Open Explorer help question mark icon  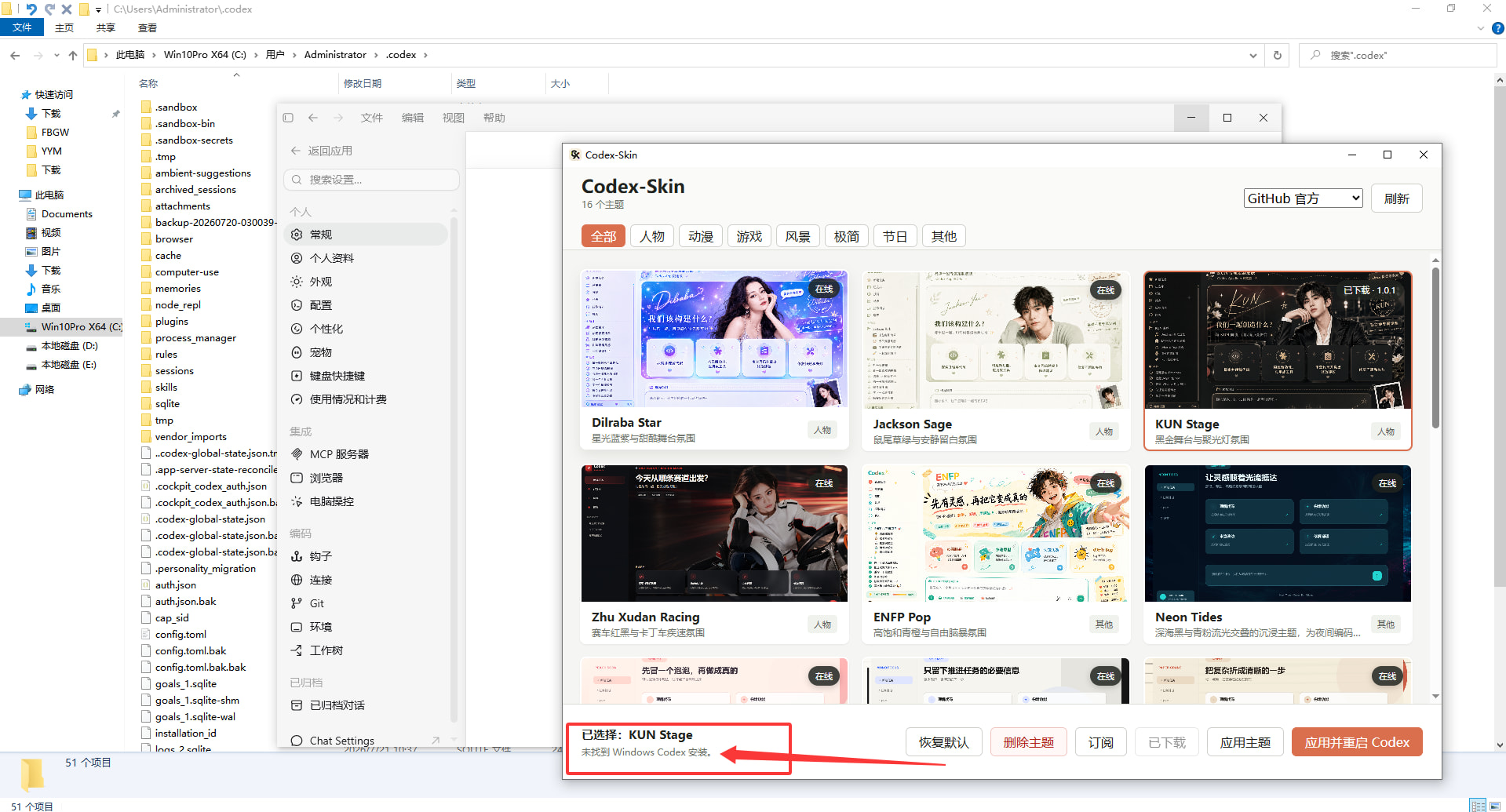point(1497,28)
